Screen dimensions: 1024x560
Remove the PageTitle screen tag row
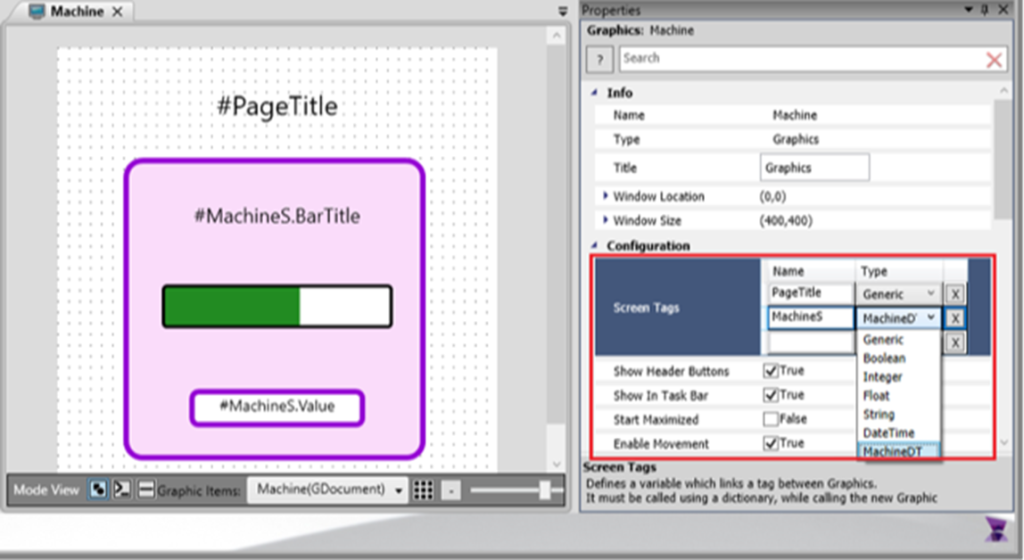pyautogui.click(x=955, y=294)
